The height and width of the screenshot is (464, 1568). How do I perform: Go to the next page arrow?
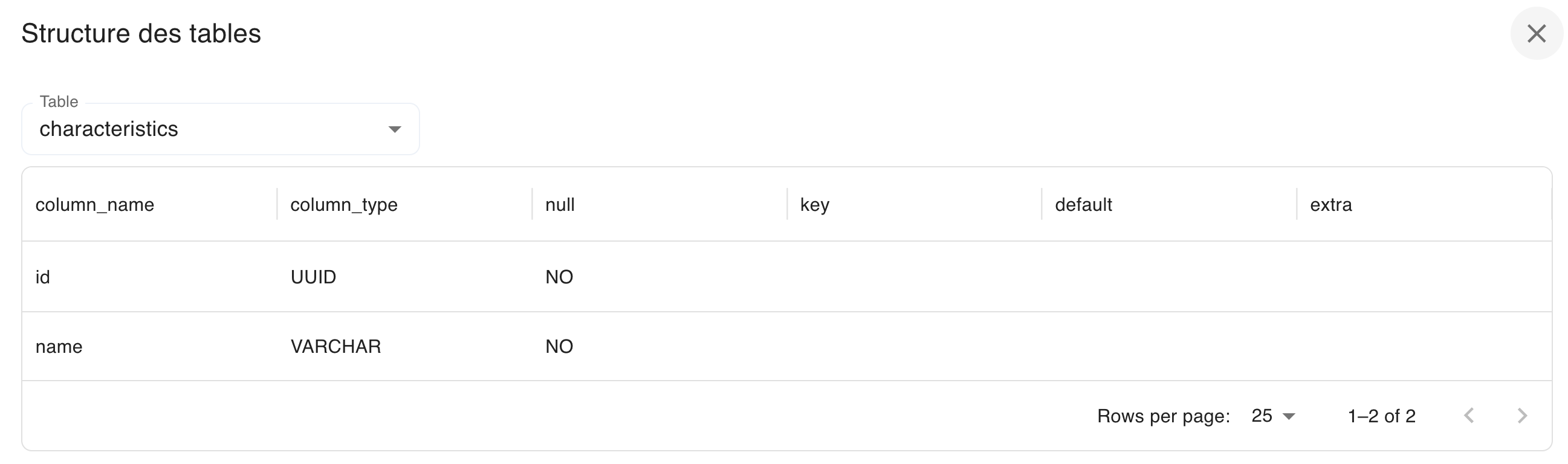[x=1522, y=416]
